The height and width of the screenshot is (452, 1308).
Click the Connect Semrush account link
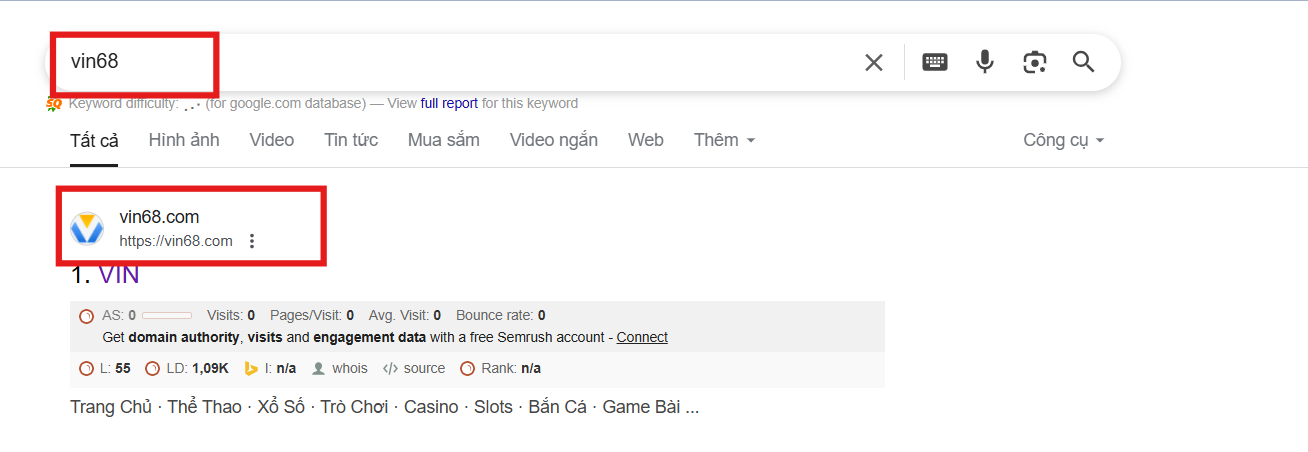pyautogui.click(x=642, y=337)
